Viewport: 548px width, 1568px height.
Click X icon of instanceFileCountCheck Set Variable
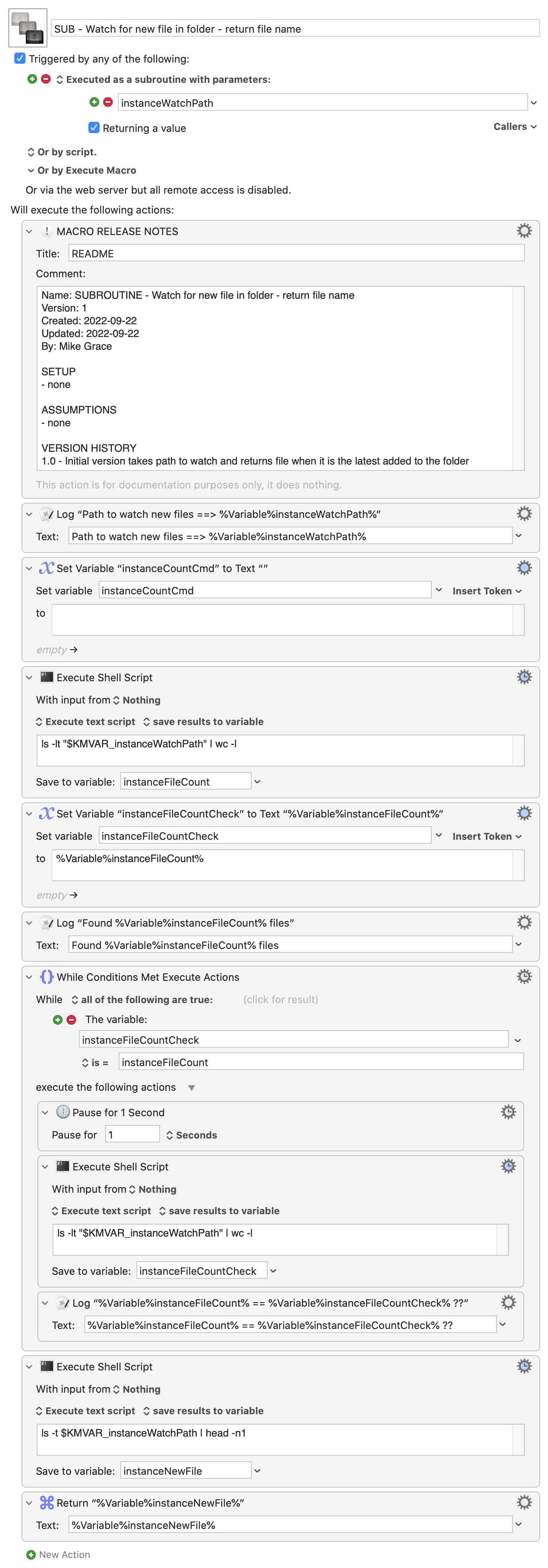[x=47, y=813]
